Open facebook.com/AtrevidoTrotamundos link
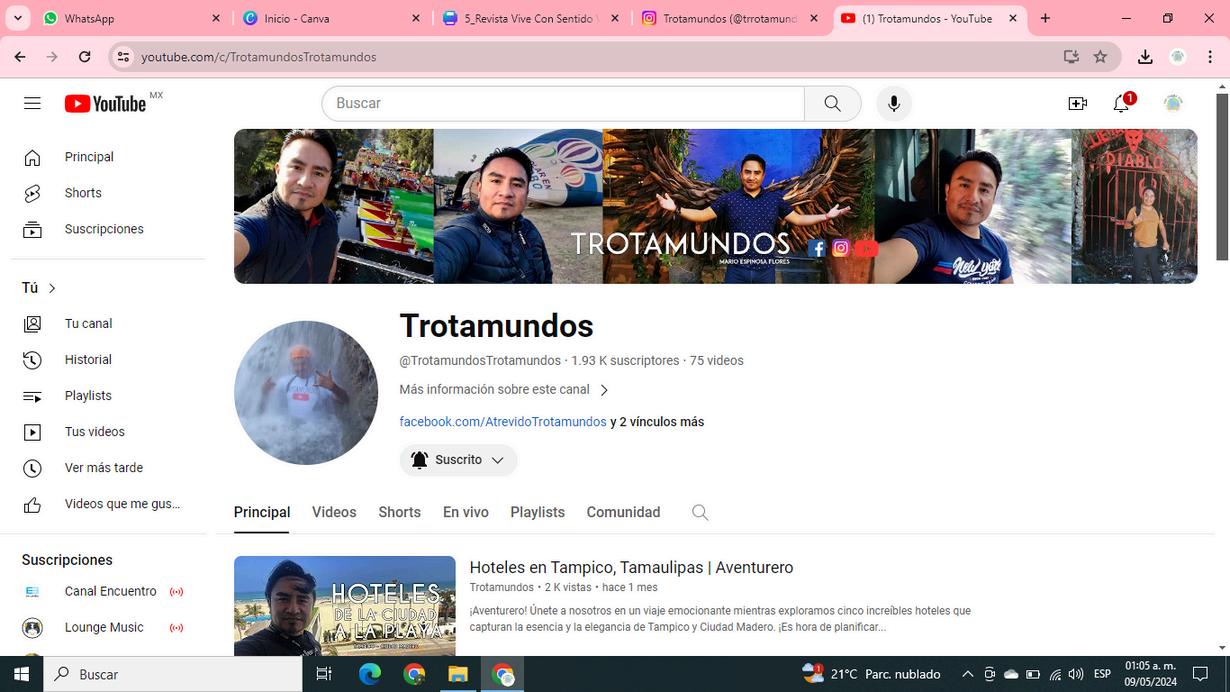This screenshot has height=692, width=1230. pos(503,422)
